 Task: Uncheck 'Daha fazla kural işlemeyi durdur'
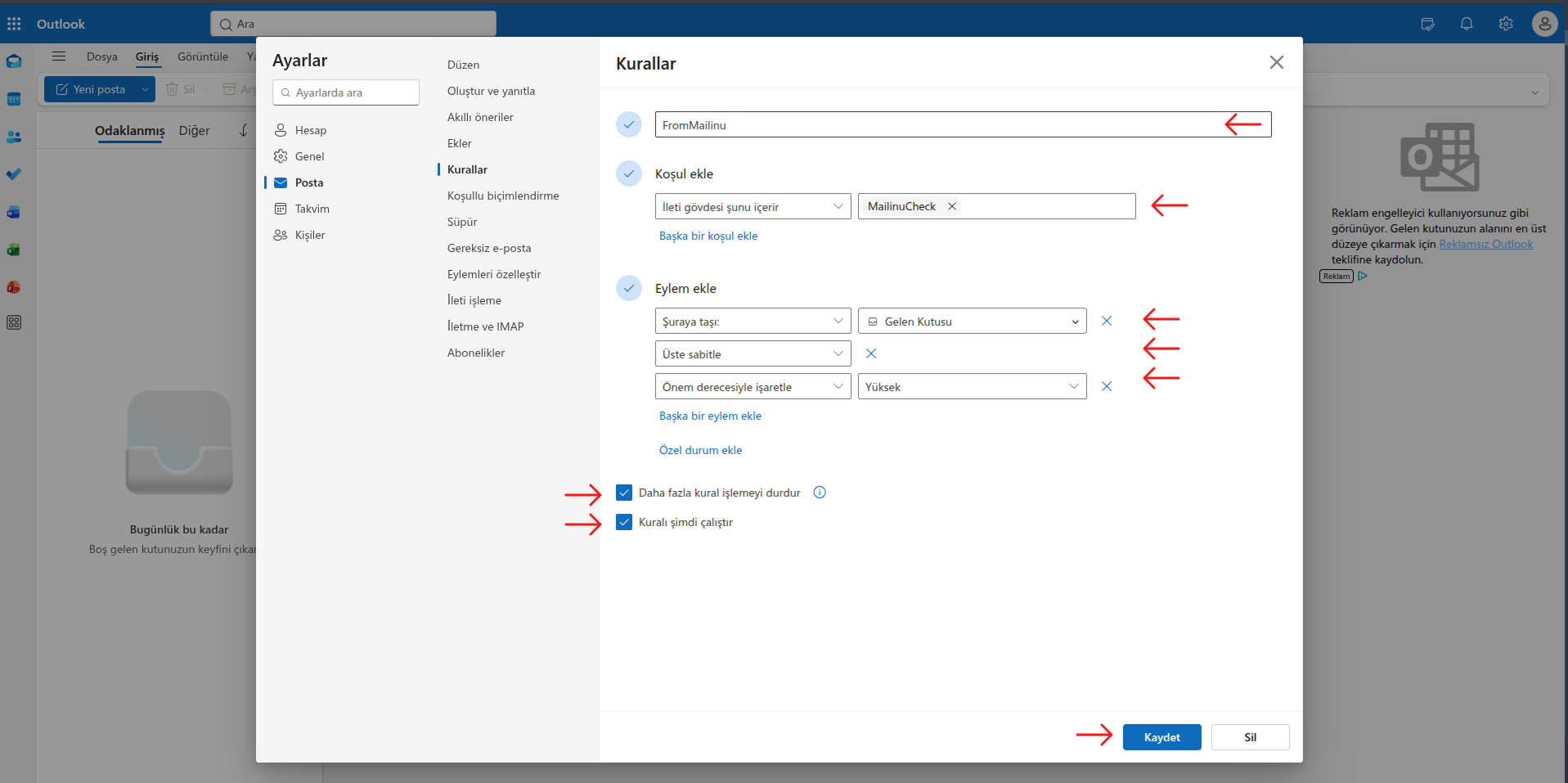[x=624, y=493]
